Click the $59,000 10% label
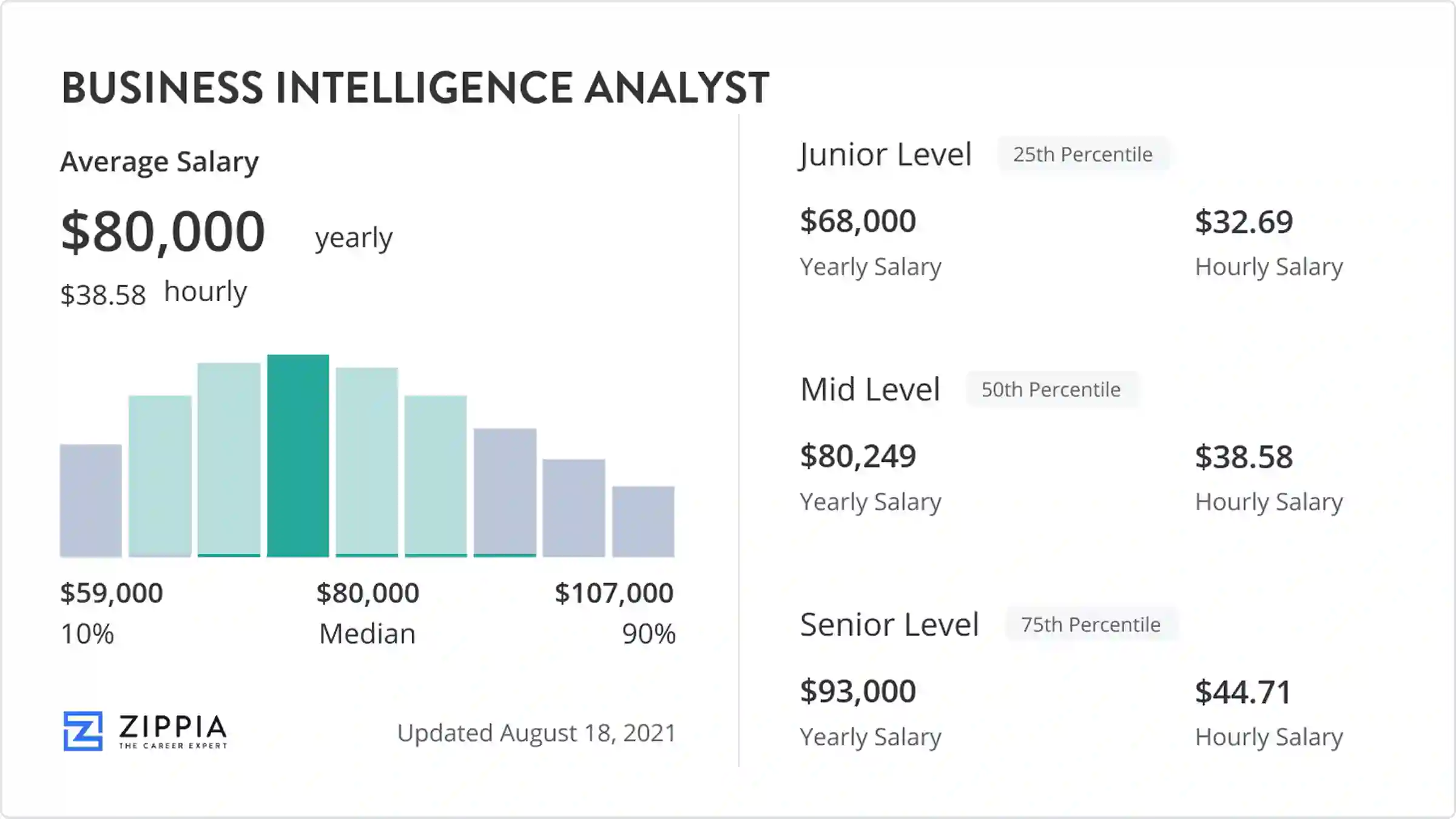The image size is (1456, 819). (x=112, y=593)
